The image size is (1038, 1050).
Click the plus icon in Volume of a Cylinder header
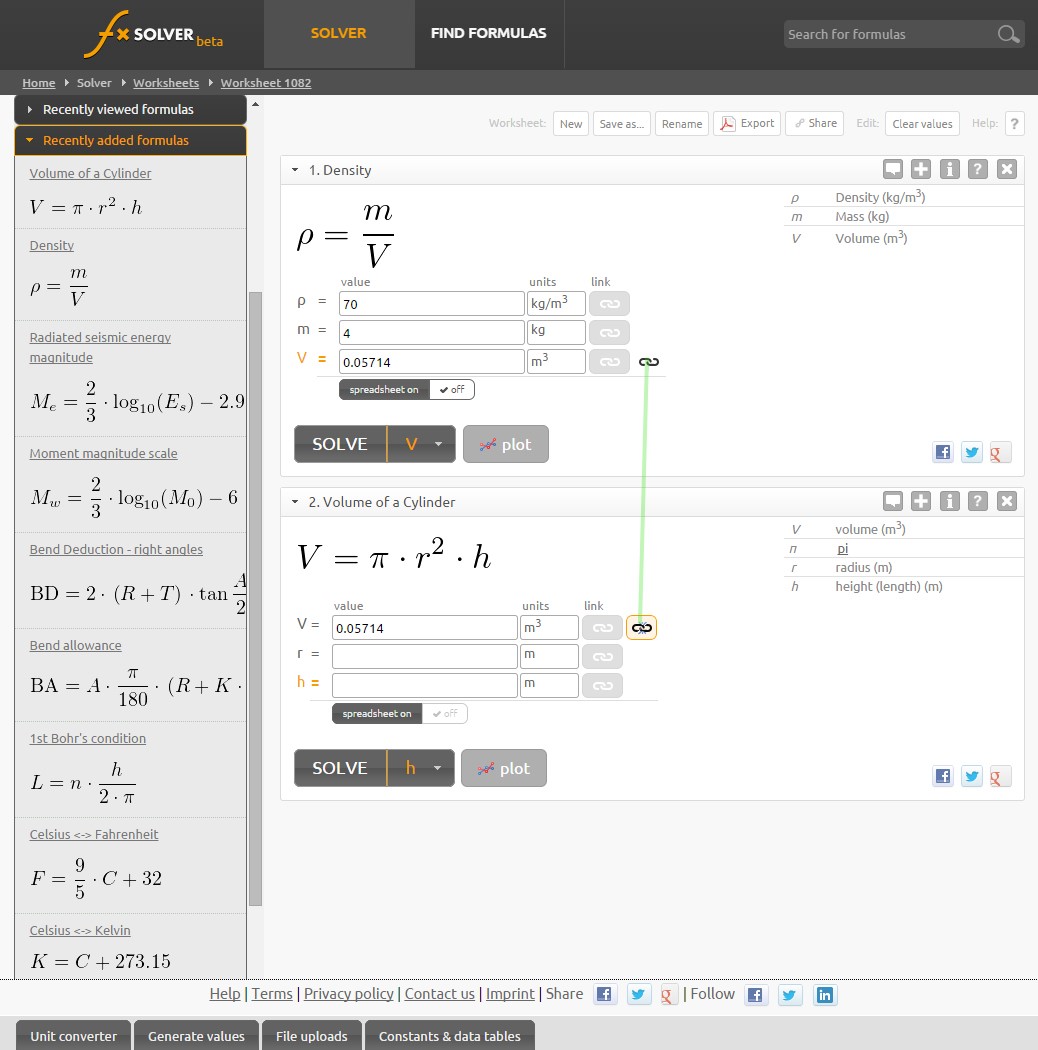921,501
